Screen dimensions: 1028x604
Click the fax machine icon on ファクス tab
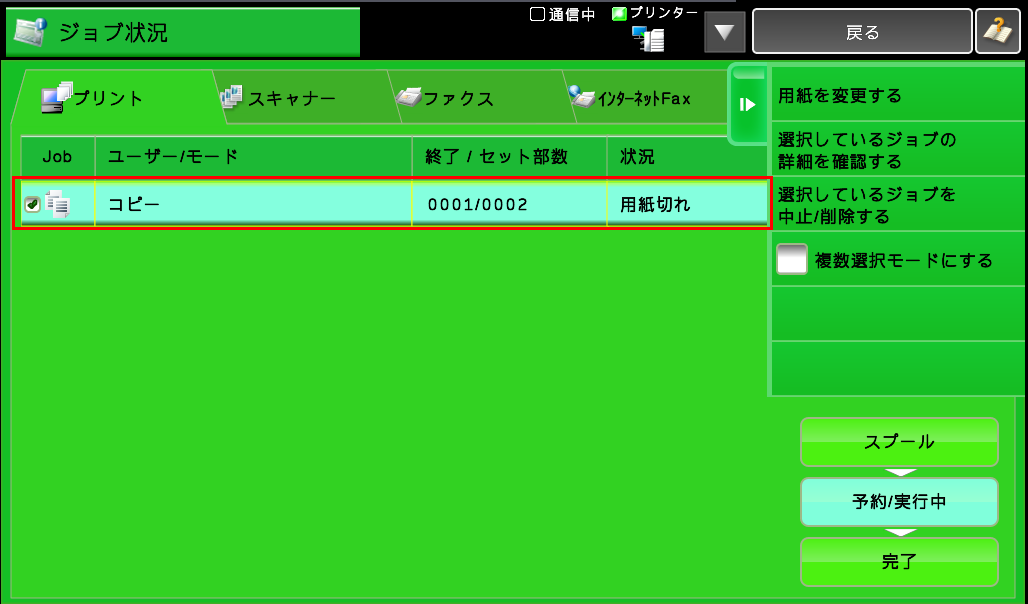408,98
